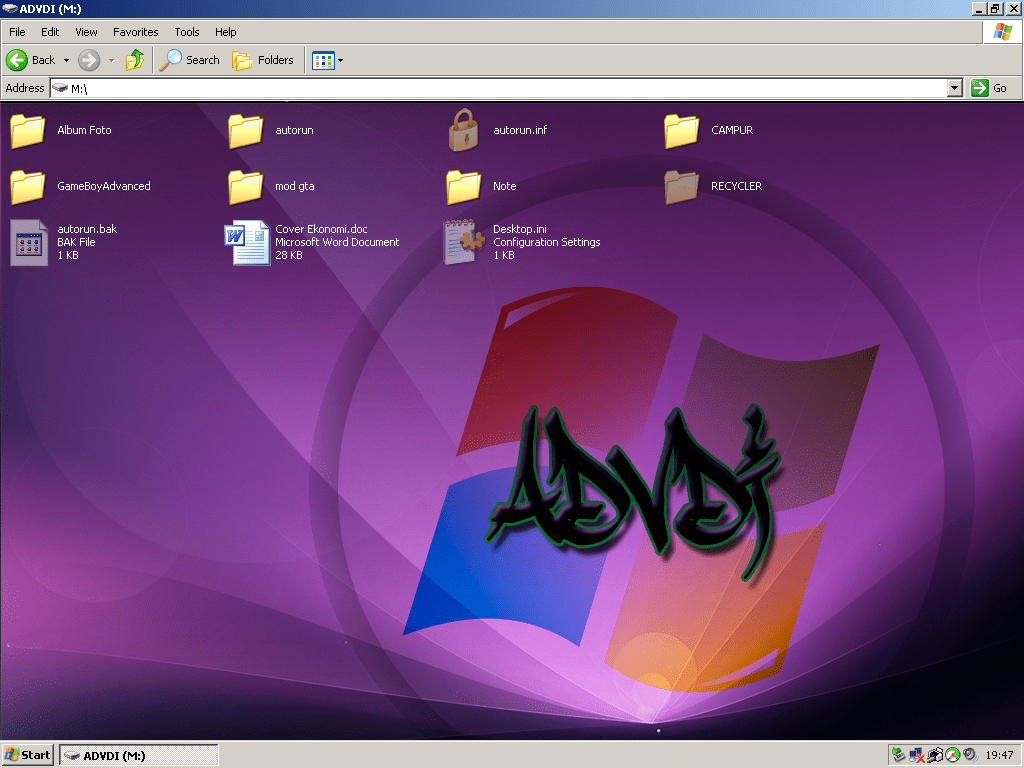This screenshot has width=1024, height=768.
Task: Select the RECYCLER folder icon
Action: [682, 186]
